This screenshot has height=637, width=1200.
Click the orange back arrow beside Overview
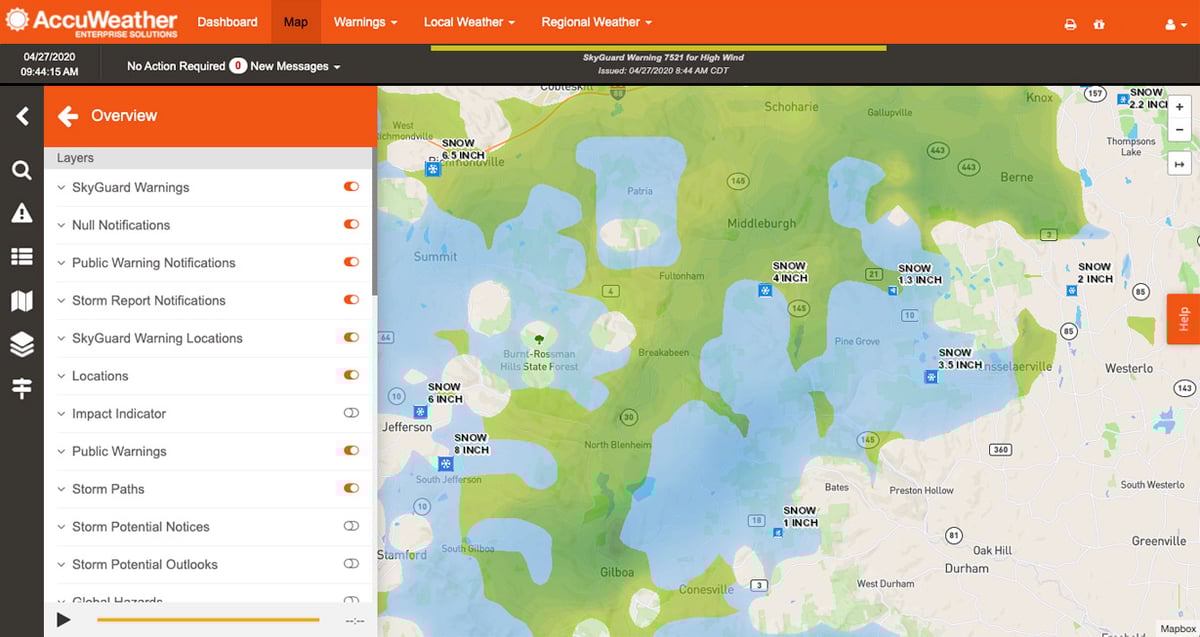point(68,116)
